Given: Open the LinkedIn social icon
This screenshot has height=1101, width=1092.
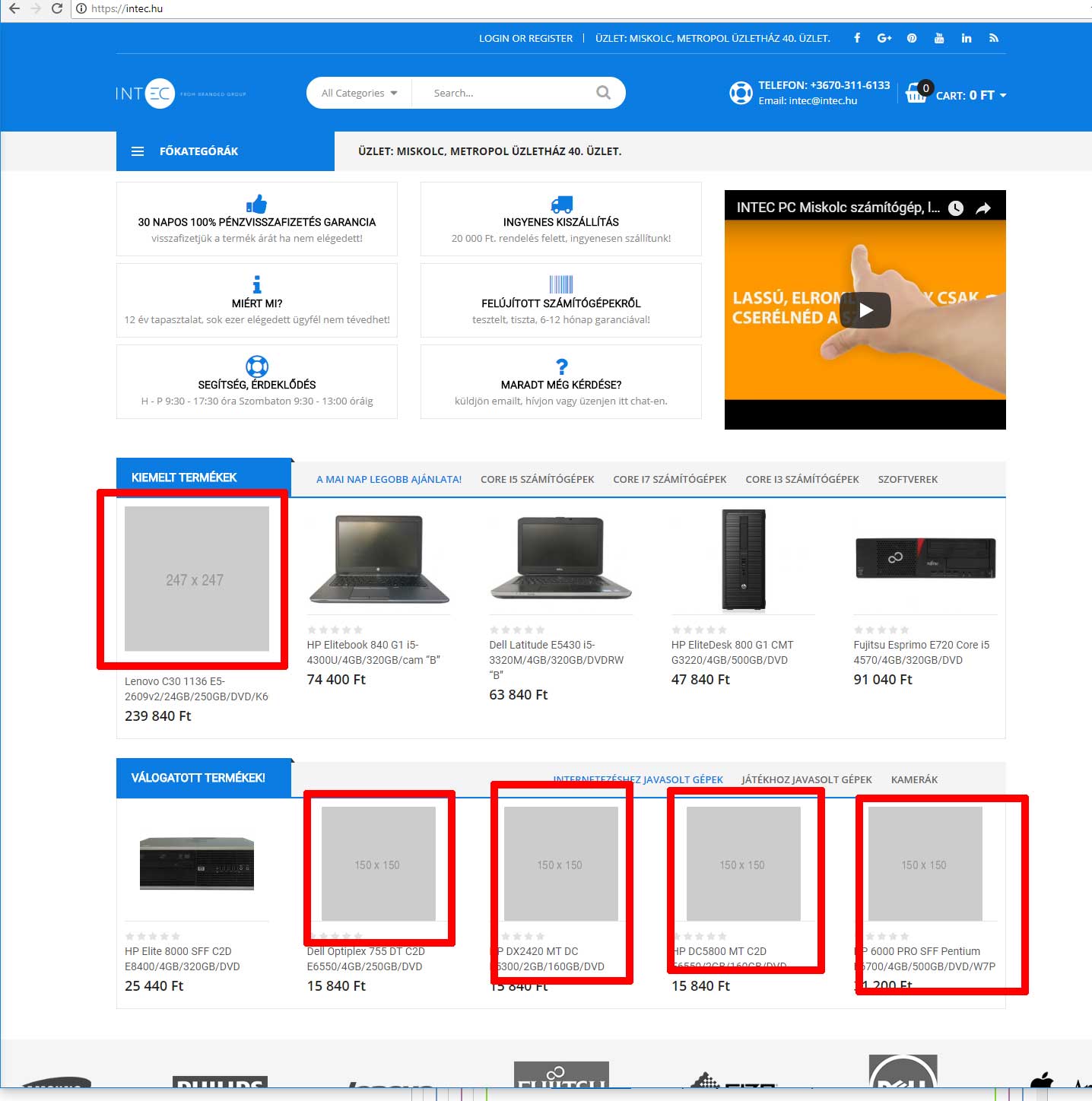Looking at the screenshot, I should [967, 38].
